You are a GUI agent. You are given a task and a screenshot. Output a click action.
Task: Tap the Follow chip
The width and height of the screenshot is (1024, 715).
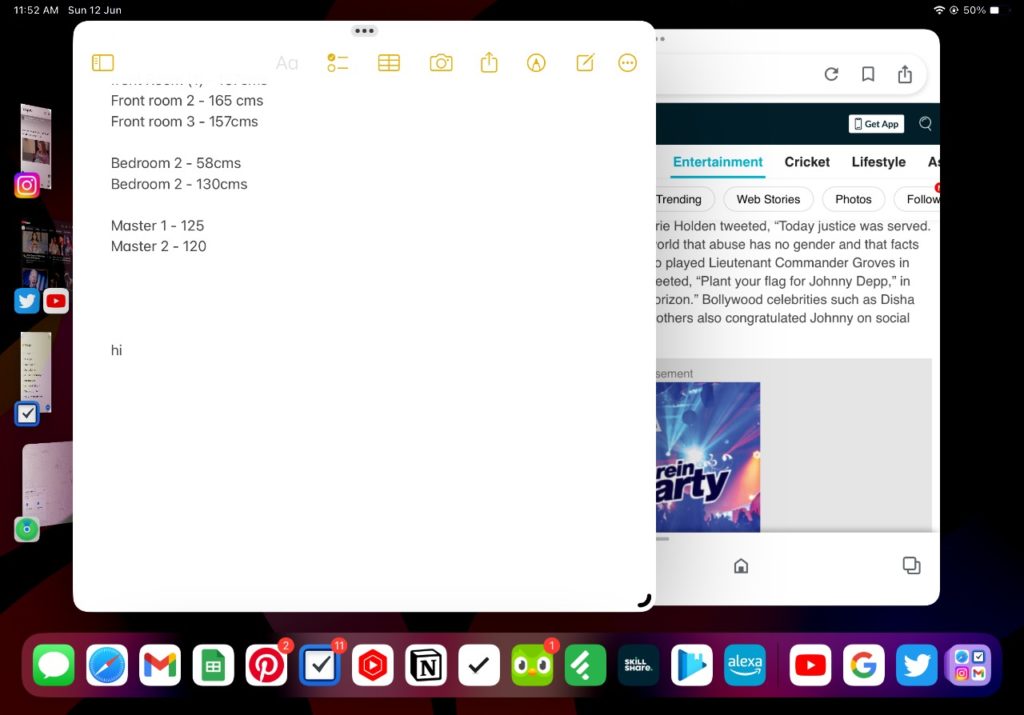(x=918, y=199)
